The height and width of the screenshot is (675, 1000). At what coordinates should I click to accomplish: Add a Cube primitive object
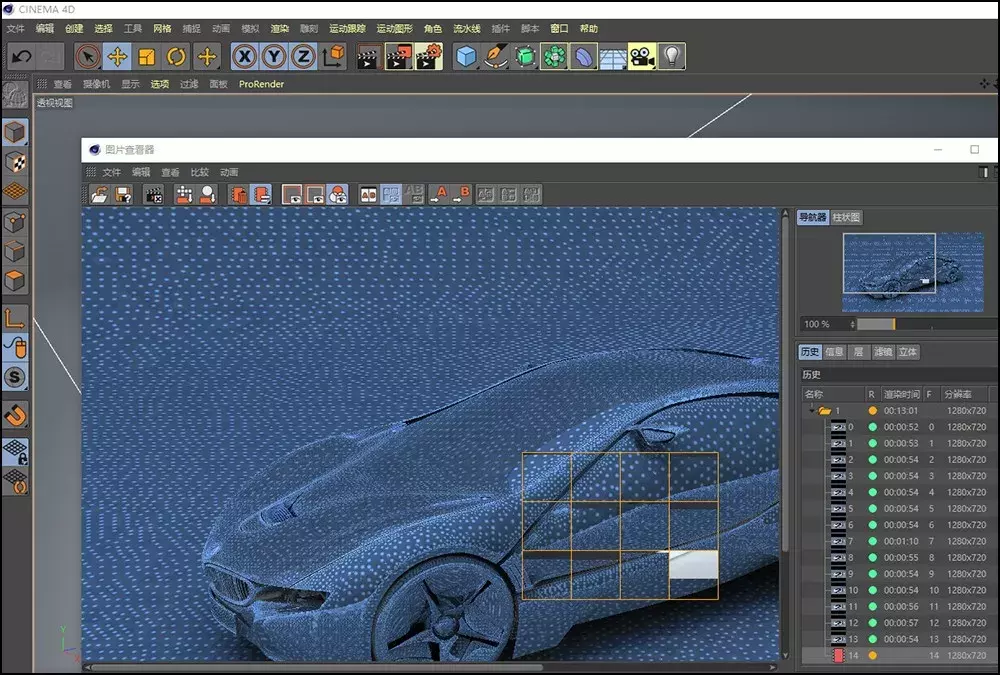pos(466,56)
